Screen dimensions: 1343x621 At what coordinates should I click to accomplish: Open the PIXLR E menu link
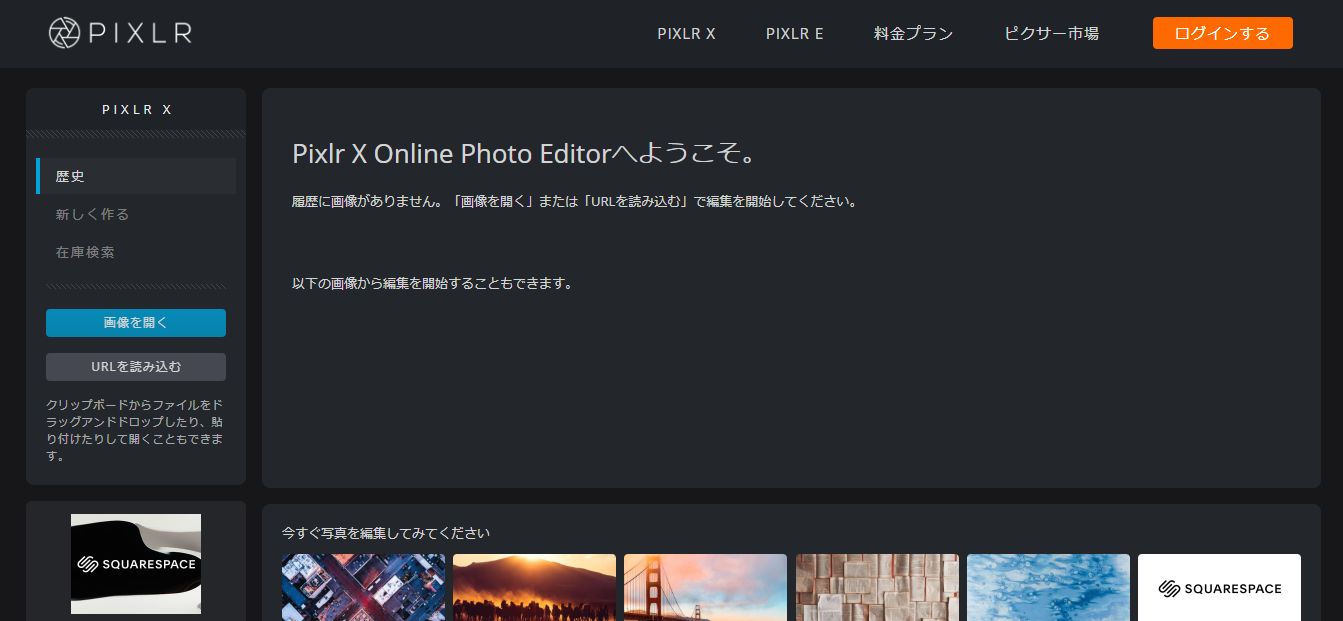795,33
